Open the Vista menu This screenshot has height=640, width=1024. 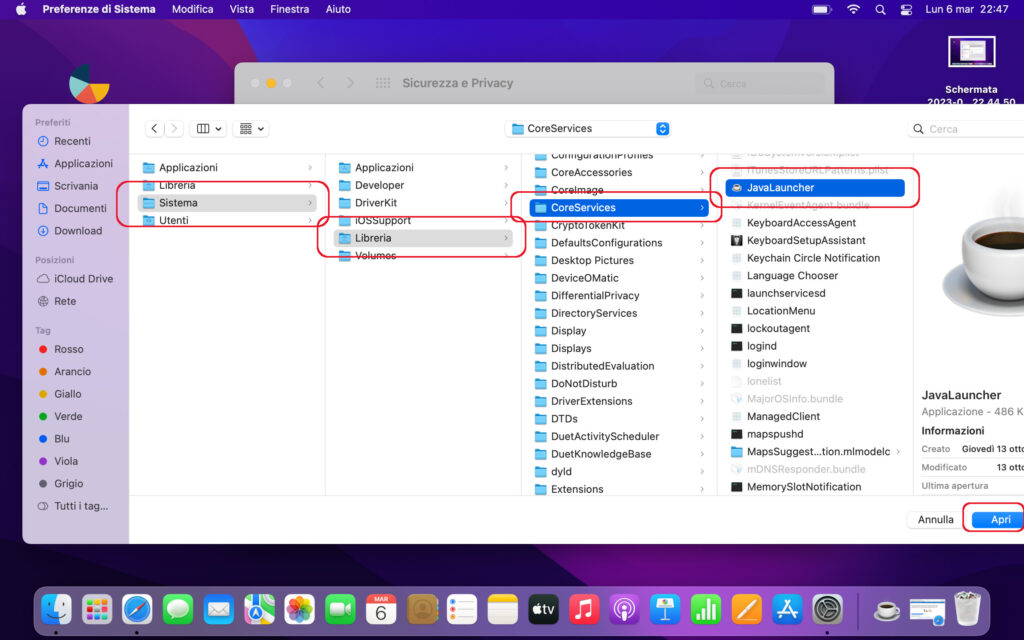242,9
